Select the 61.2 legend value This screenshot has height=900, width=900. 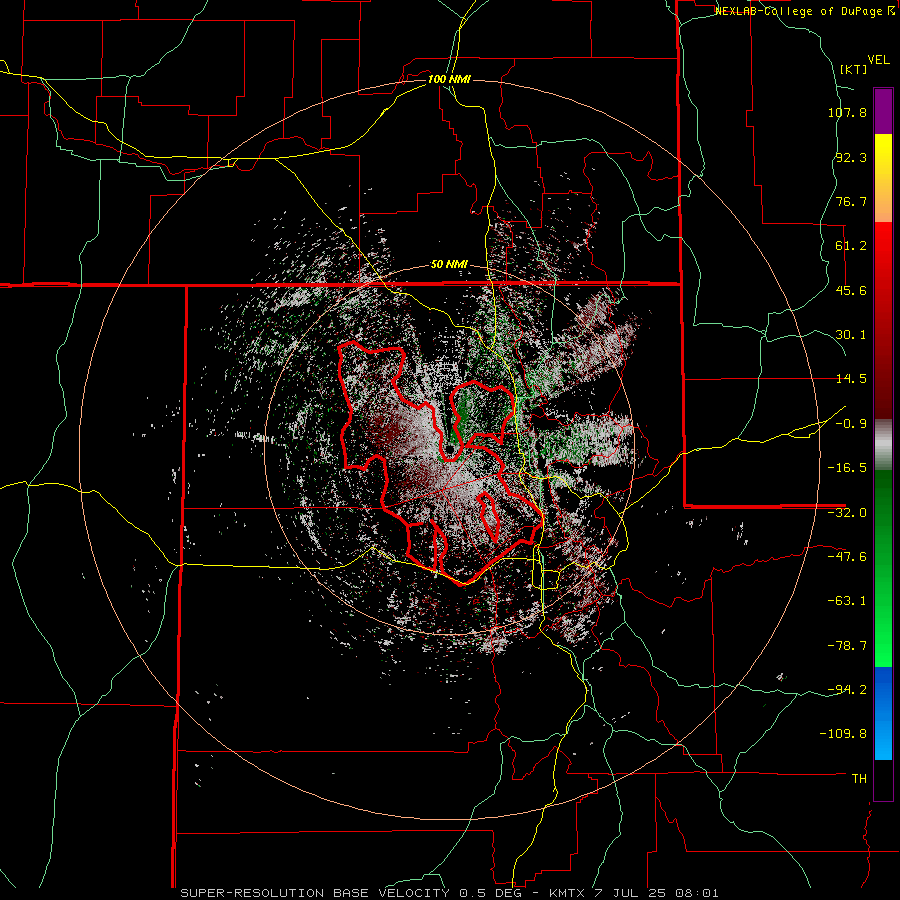[851, 246]
